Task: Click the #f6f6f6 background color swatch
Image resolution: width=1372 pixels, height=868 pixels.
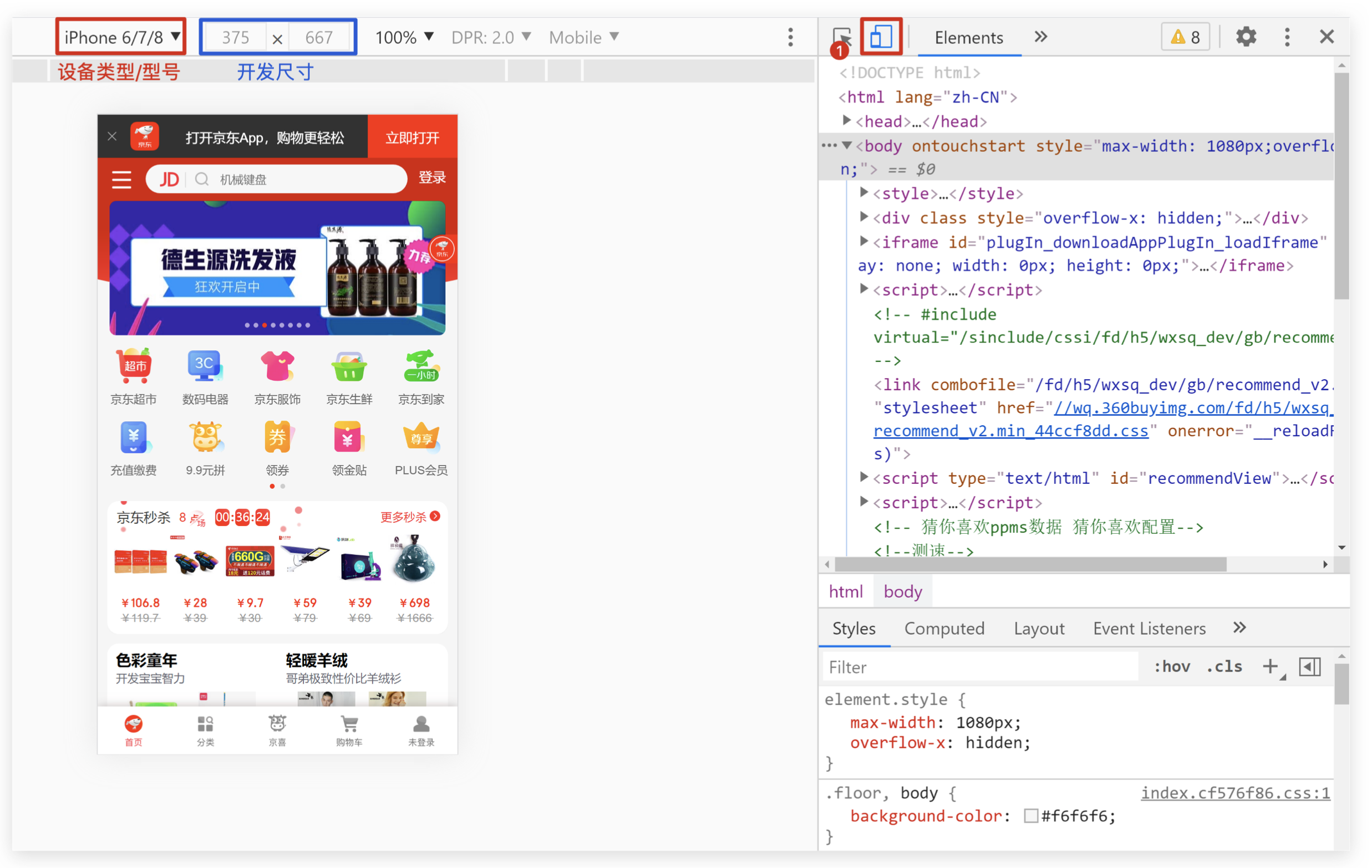Action: coord(1030,815)
